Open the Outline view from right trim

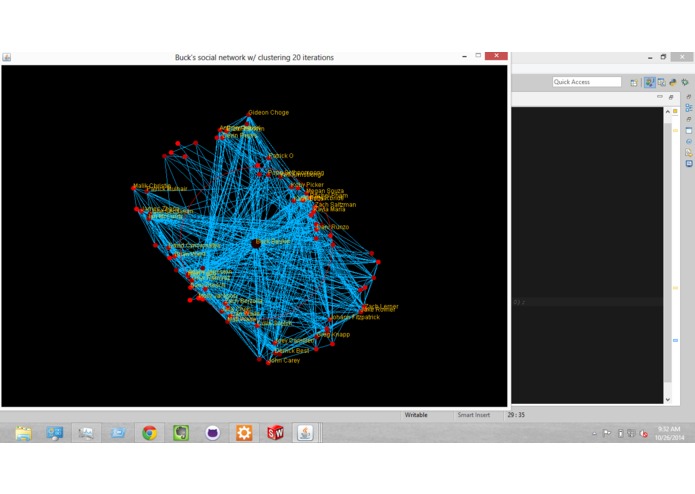pos(688,108)
